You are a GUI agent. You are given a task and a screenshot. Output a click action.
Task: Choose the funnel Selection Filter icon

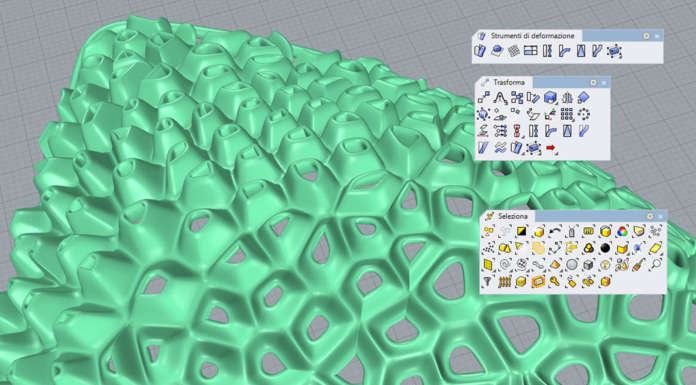487,282
